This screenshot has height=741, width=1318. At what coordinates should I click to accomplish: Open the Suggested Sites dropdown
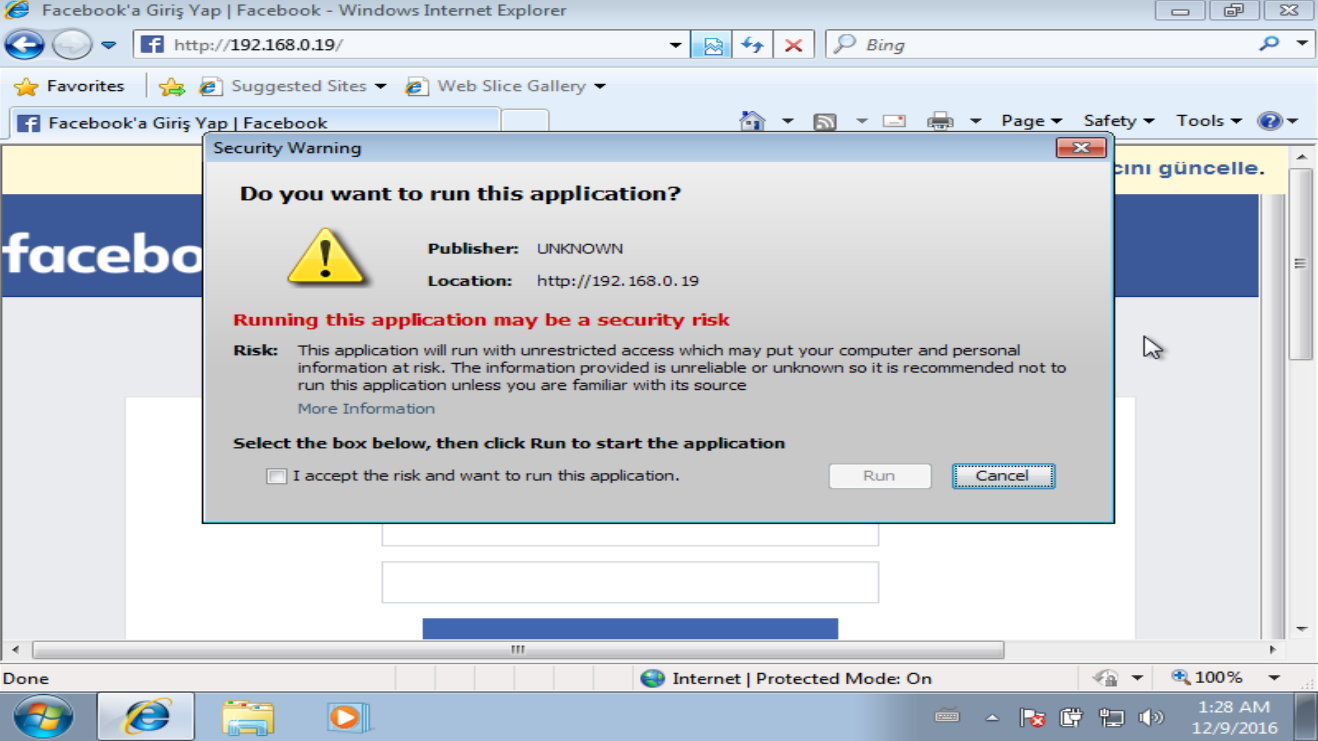[292, 86]
